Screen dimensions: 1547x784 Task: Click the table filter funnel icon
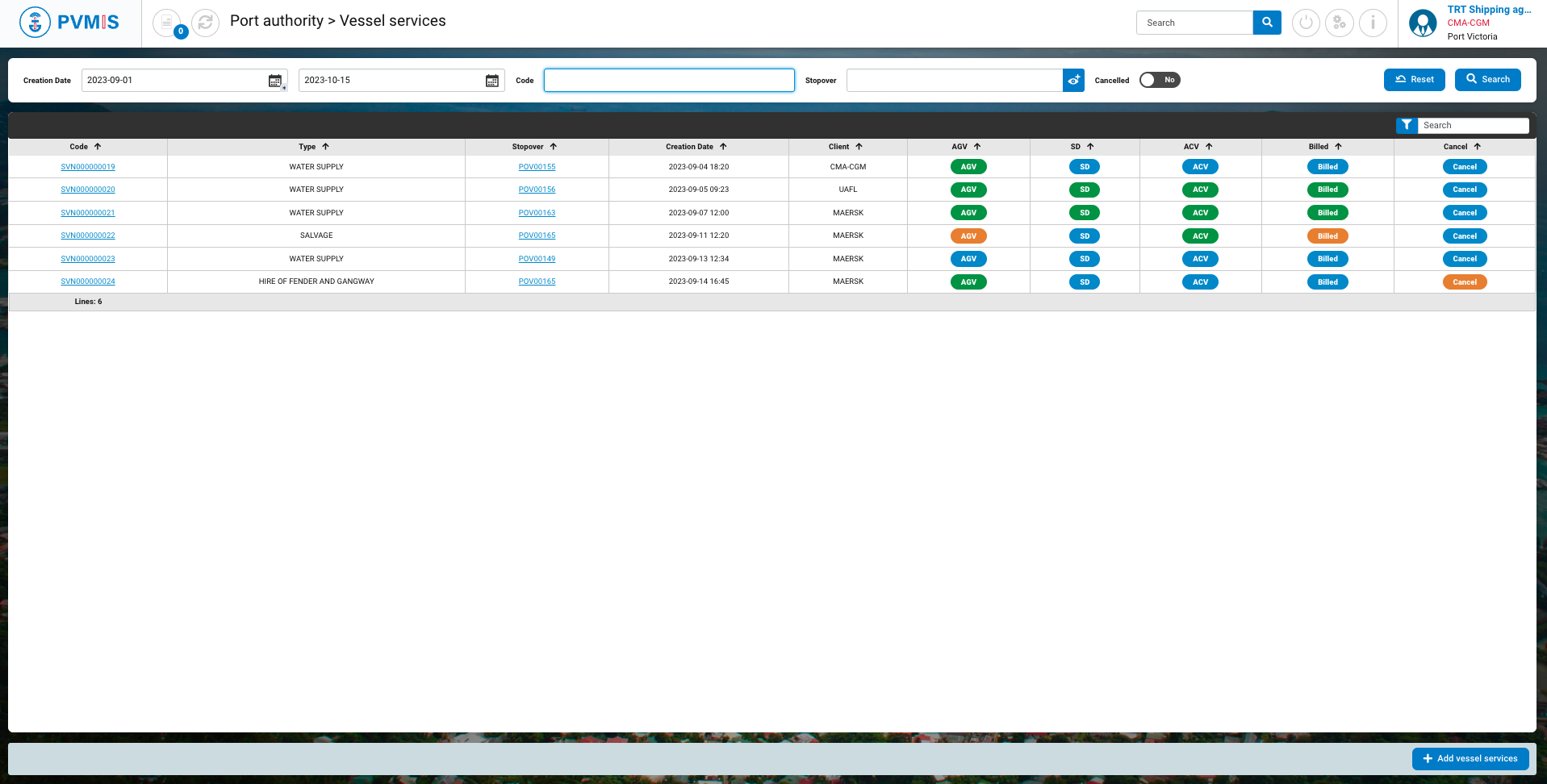[1407, 125]
